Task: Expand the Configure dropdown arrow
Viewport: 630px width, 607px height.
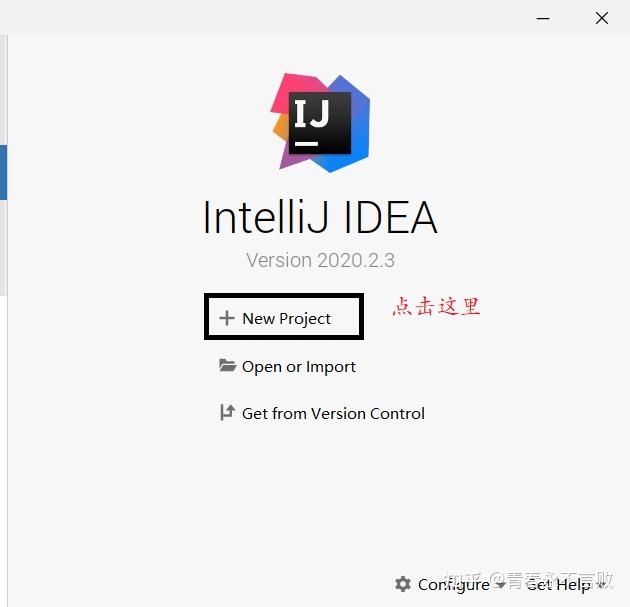Action: pyautogui.click(x=499, y=585)
